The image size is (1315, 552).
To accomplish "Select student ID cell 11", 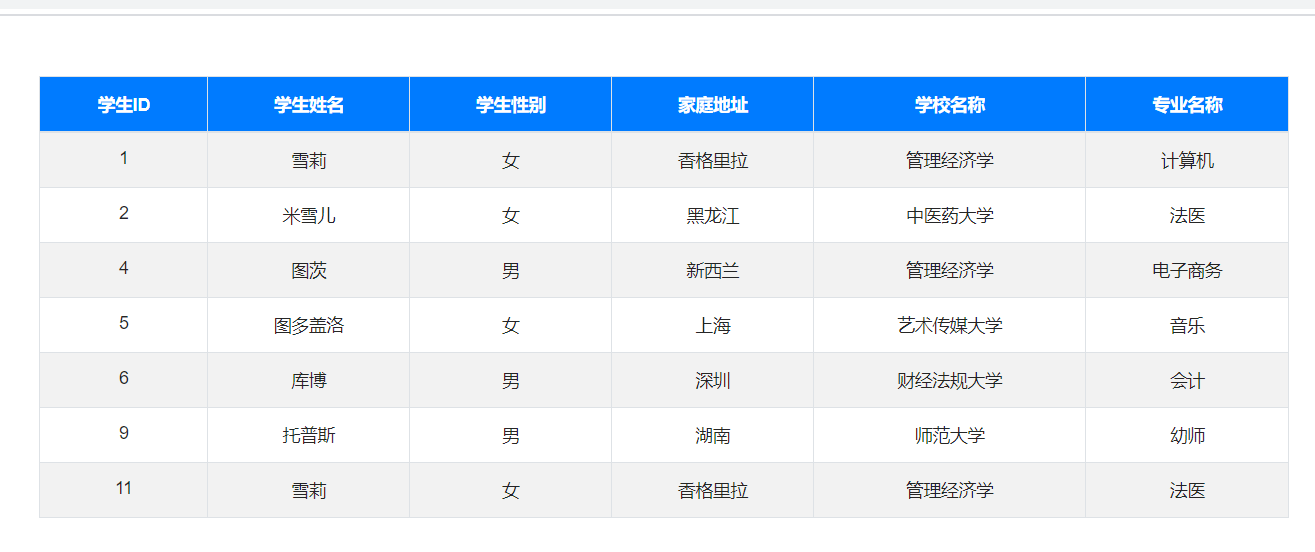I will [124, 490].
